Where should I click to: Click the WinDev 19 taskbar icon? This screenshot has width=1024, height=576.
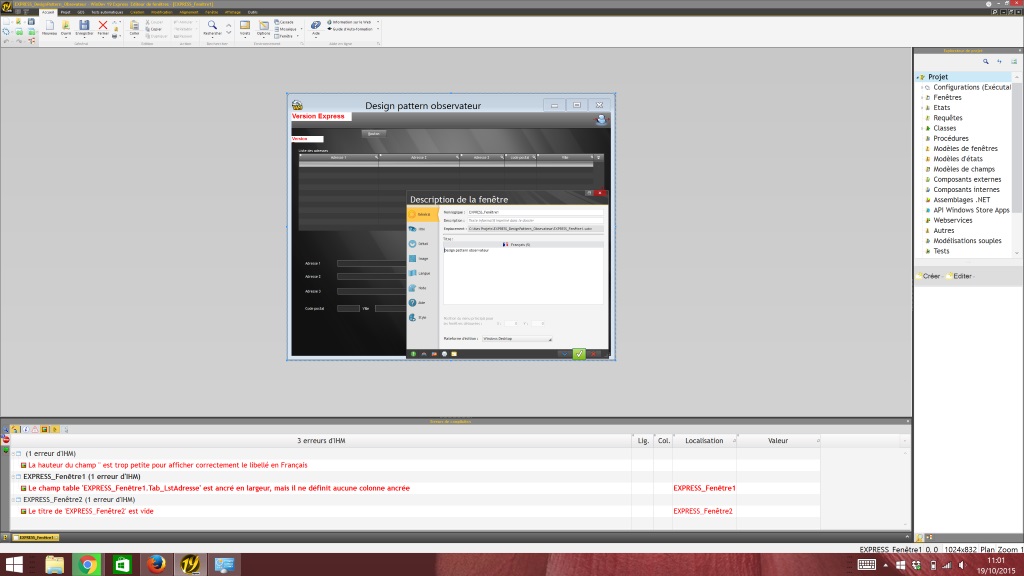click(190, 564)
